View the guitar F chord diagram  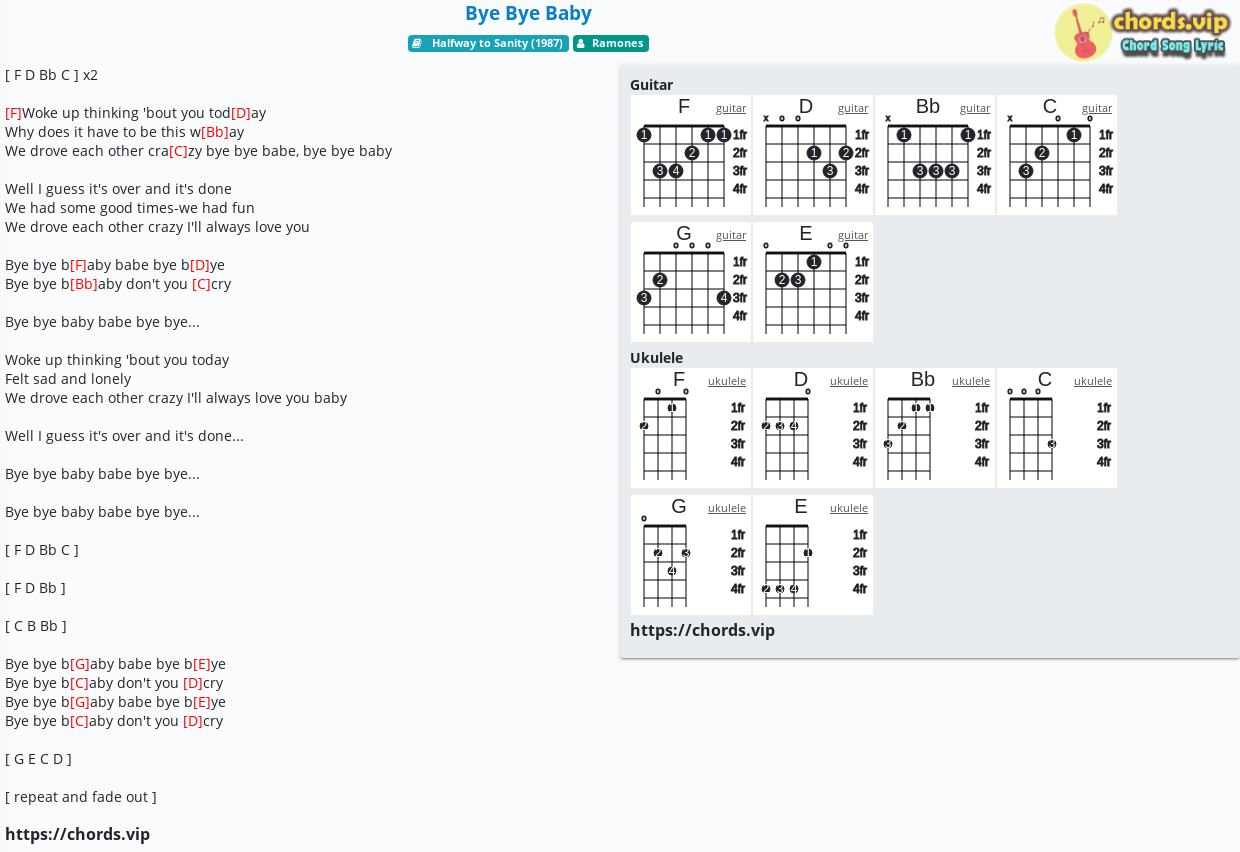[691, 155]
